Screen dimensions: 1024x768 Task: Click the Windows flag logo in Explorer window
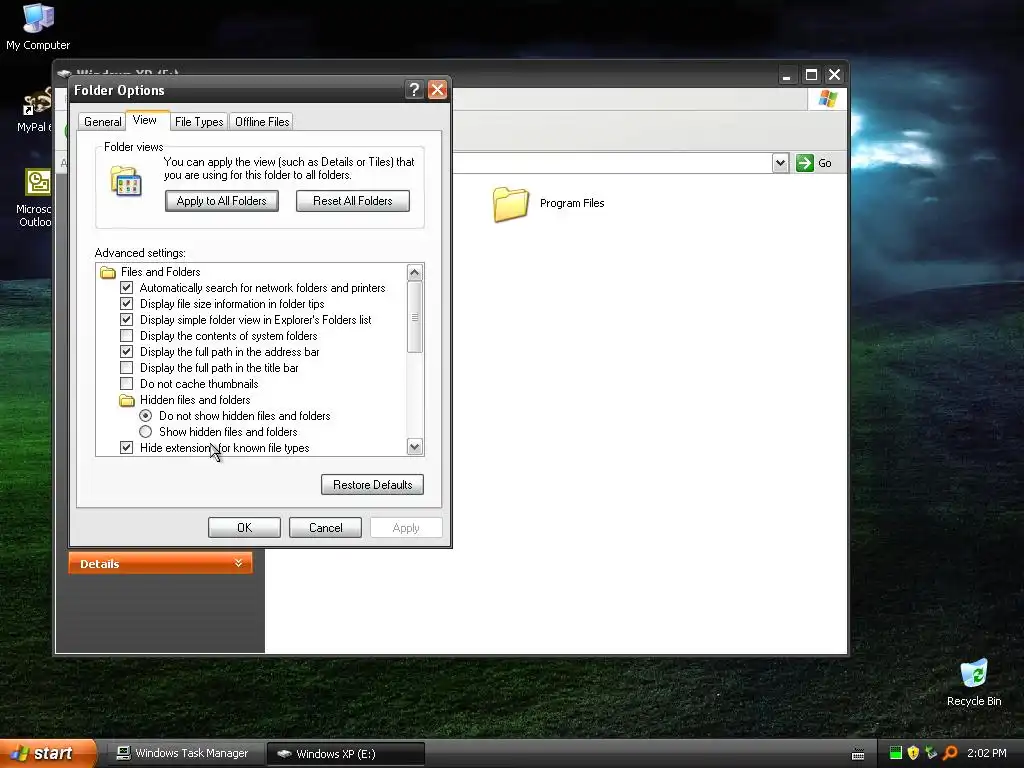pos(827,99)
